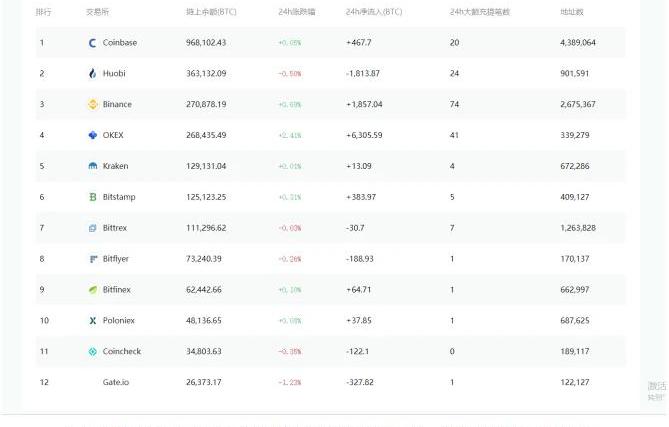
Task: Select the Coincheck exchange name
Action: (x=122, y=351)
